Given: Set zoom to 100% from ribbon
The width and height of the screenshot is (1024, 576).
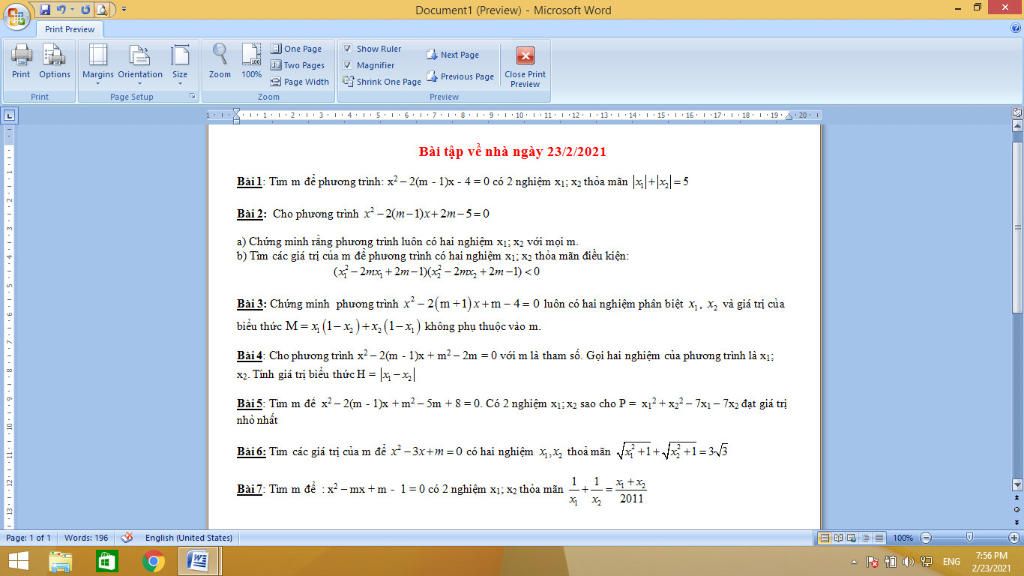Looking at the screenshot, I should click(x=251, y=61).
